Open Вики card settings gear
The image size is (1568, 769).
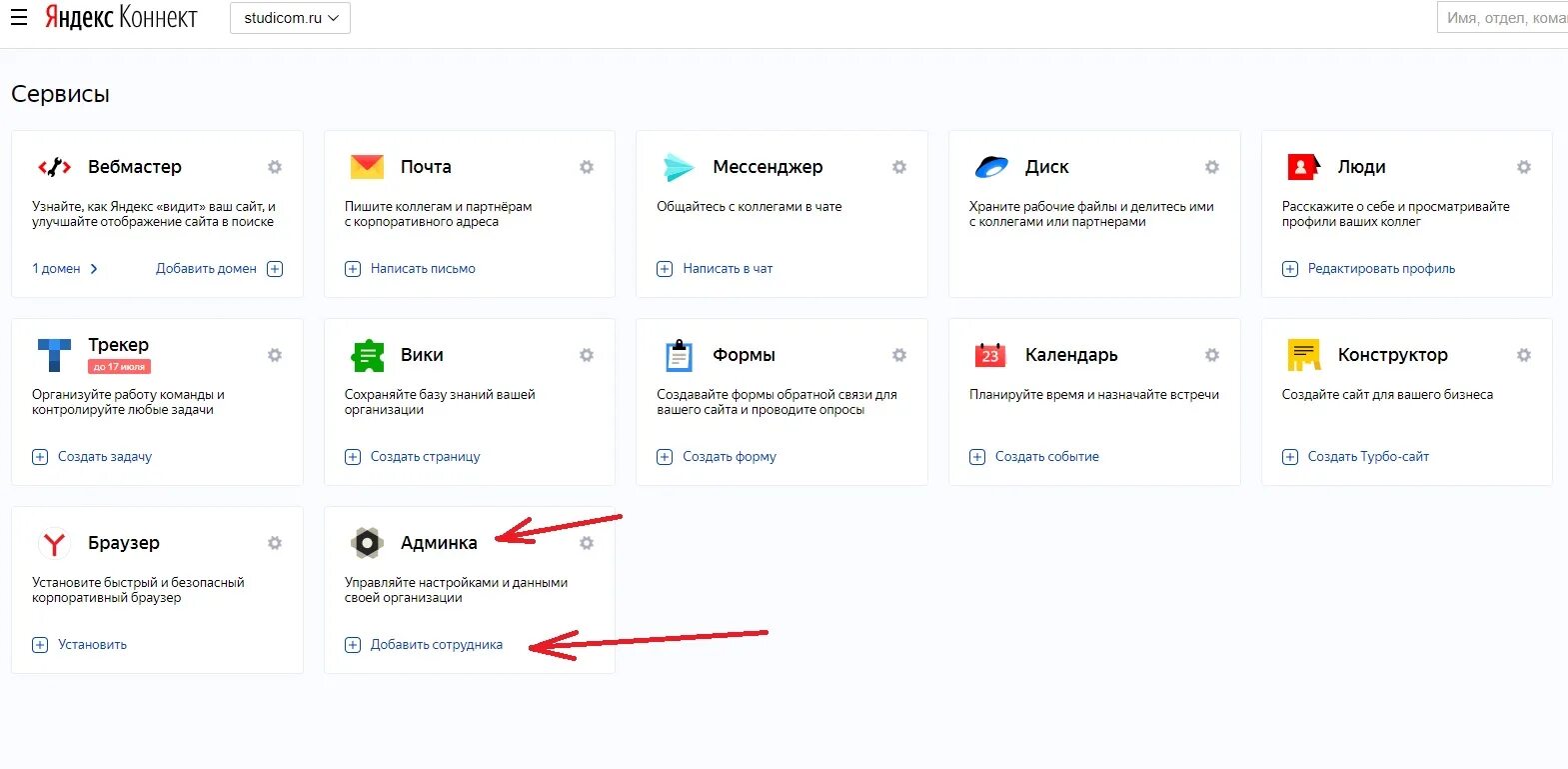click(587, 355)
